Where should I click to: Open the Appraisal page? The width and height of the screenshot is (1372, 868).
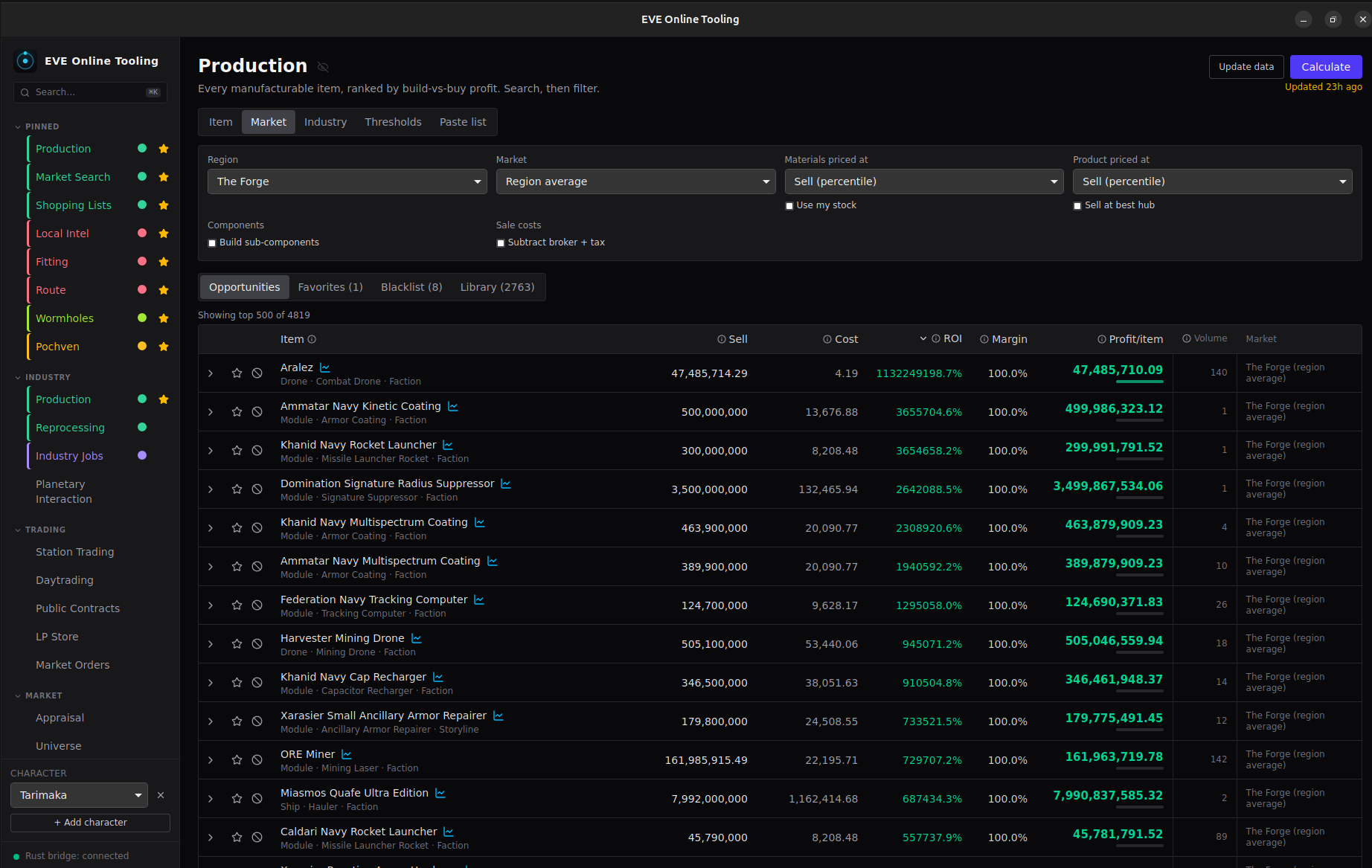tap(60, 718)
